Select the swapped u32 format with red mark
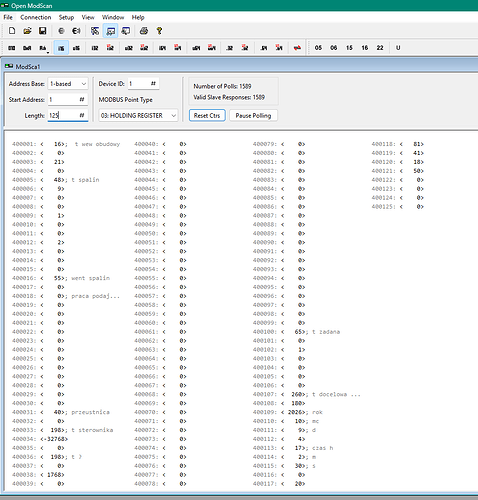This screenshot has width=478, height=500. (x=144, y=48)
